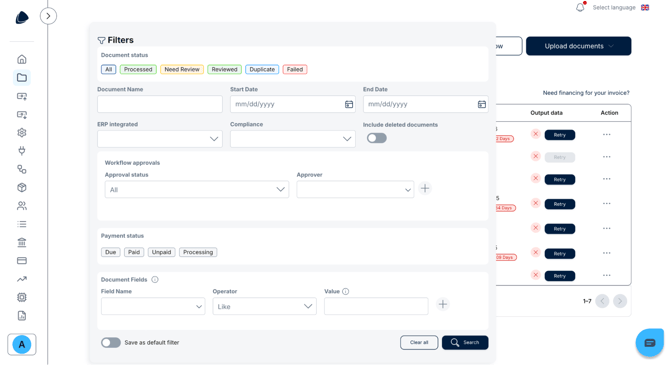Expand the sidebar with the arrow button
Image resolution: width=670 pixels, height=365 pixels.
click(x=48, y=16)
